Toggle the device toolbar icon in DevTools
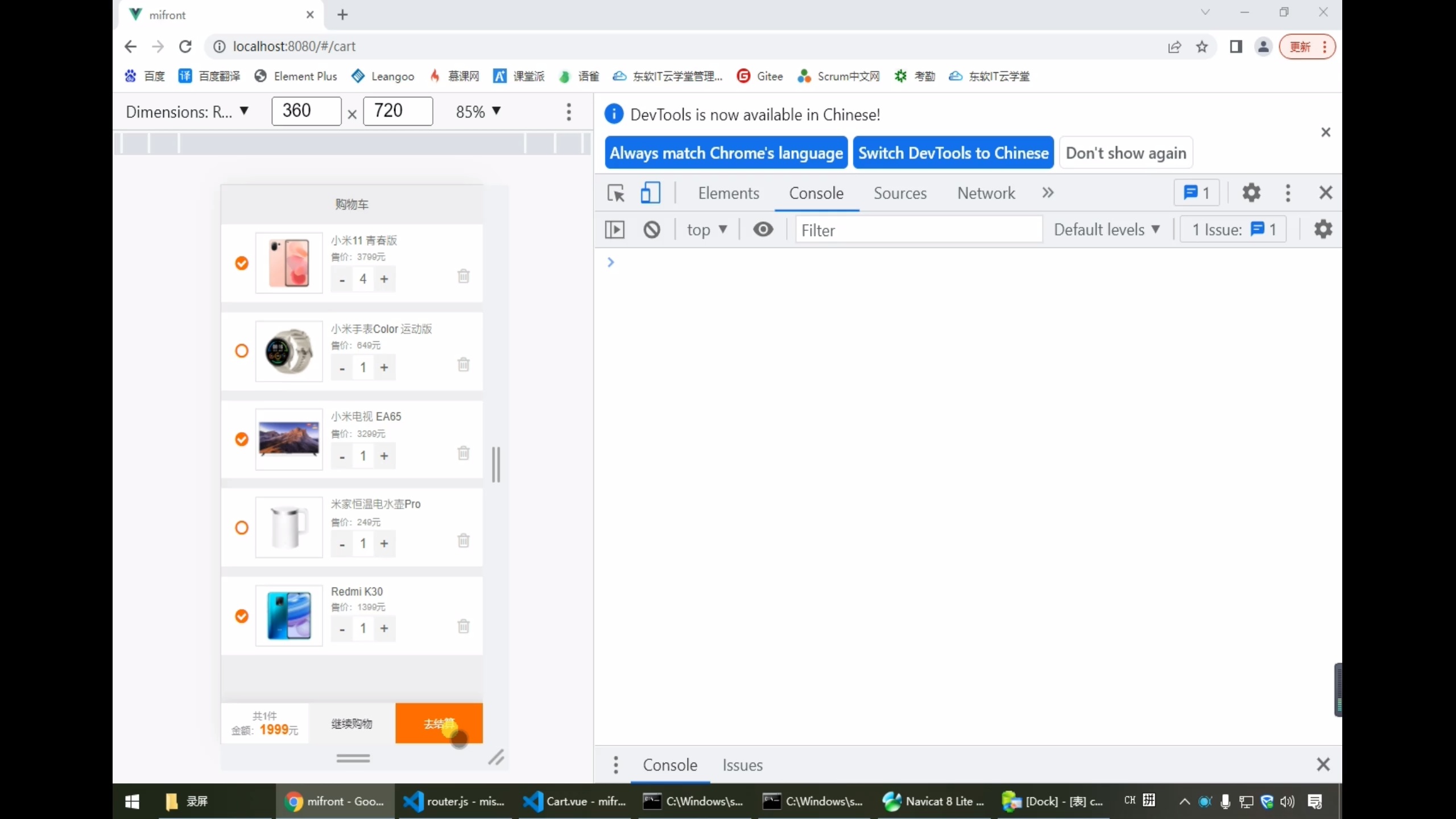This screenshot has height=819, width=1456. [650, 193]
